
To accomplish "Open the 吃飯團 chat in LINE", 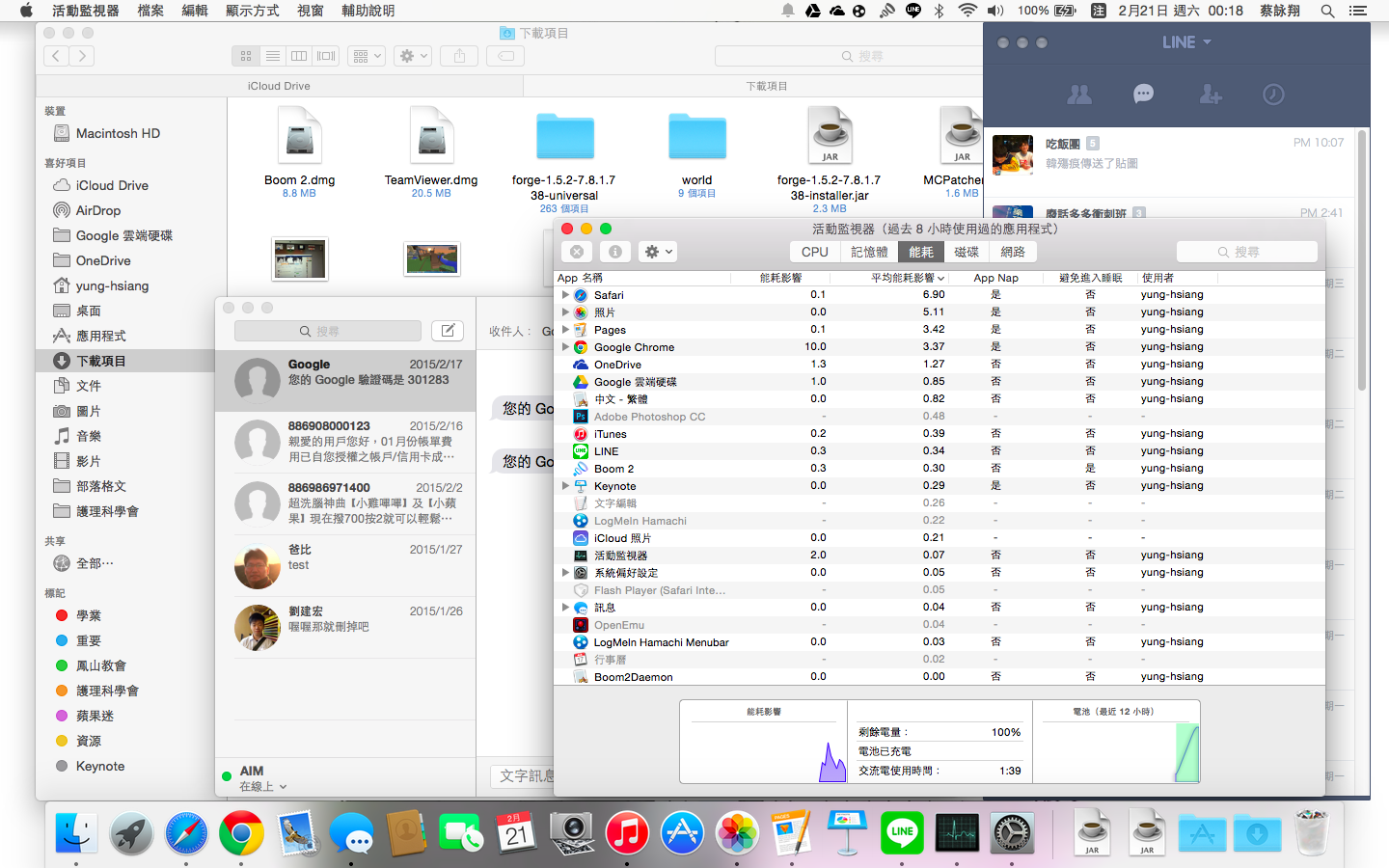I will pyautogui.click(x=1171, y=153).
